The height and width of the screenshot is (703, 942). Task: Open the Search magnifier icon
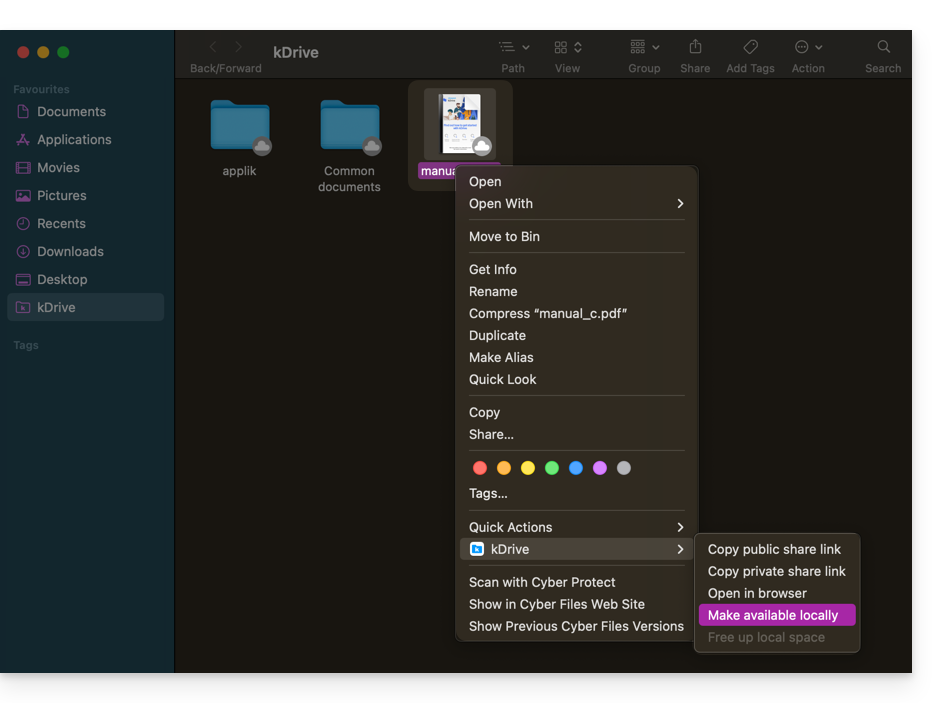tap(883, 47)
